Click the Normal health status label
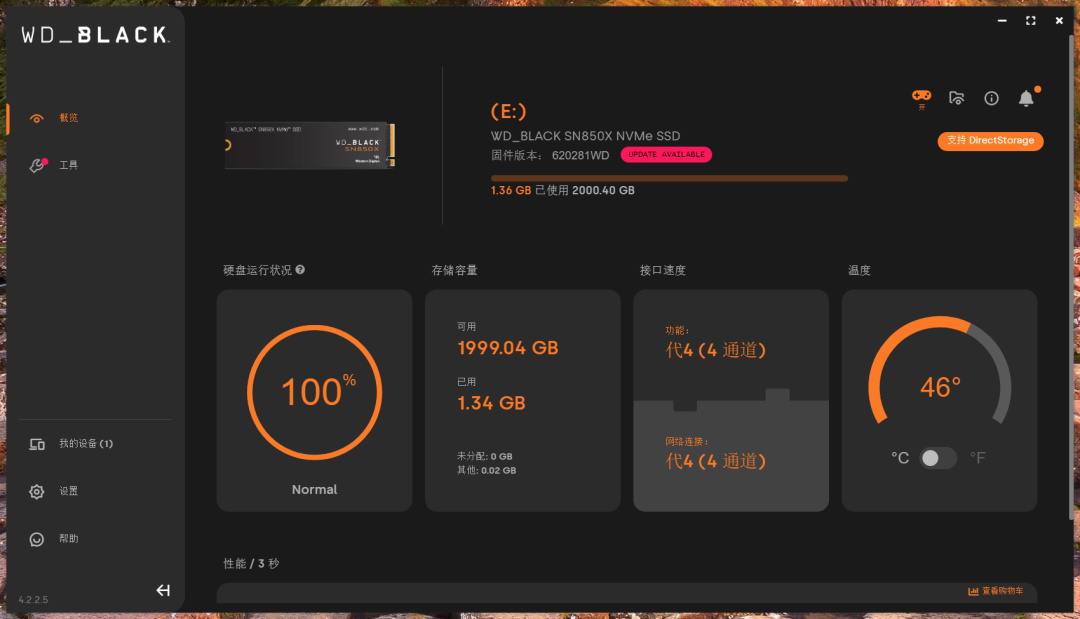Viewport: 1080px width, 619px height. (x=314, y=490)
